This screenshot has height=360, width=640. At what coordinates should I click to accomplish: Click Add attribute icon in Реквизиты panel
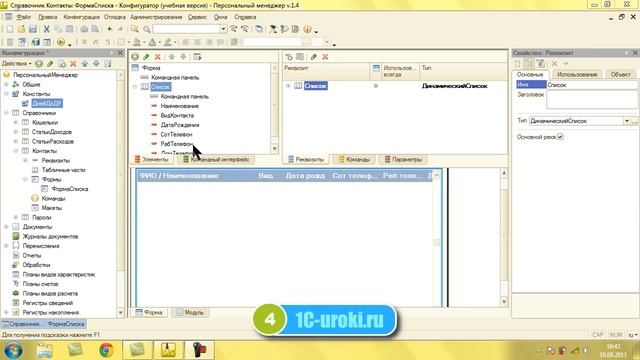pyautogui.click(x=289, y=57)
